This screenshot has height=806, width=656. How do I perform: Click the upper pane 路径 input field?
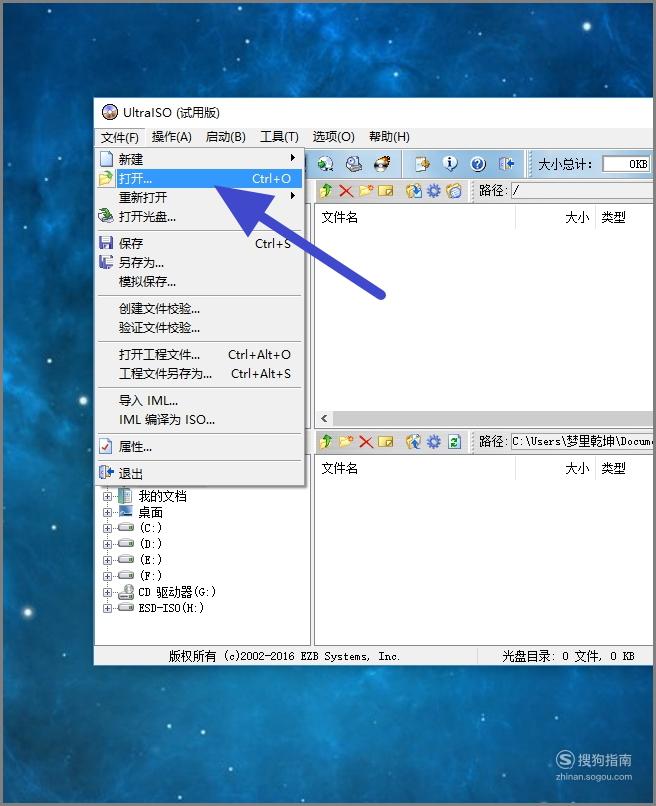(582, 191)
